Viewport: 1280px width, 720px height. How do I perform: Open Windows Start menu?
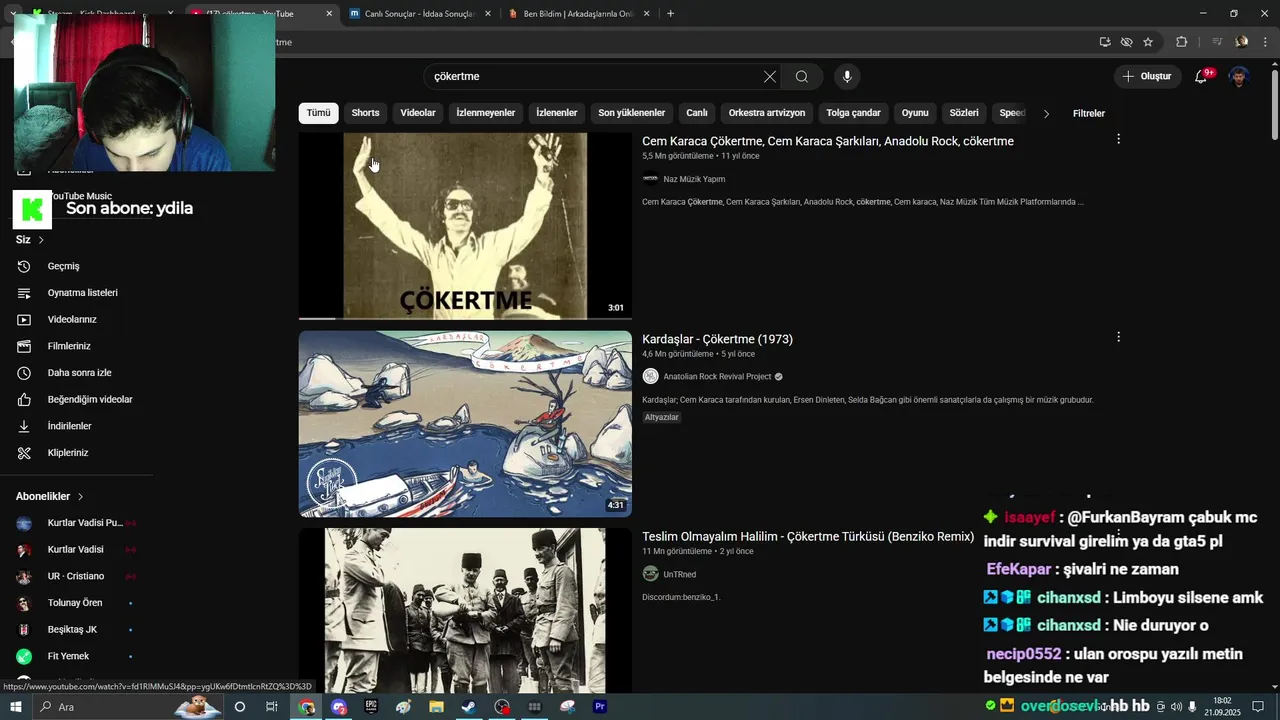click(x=15, y=707)
